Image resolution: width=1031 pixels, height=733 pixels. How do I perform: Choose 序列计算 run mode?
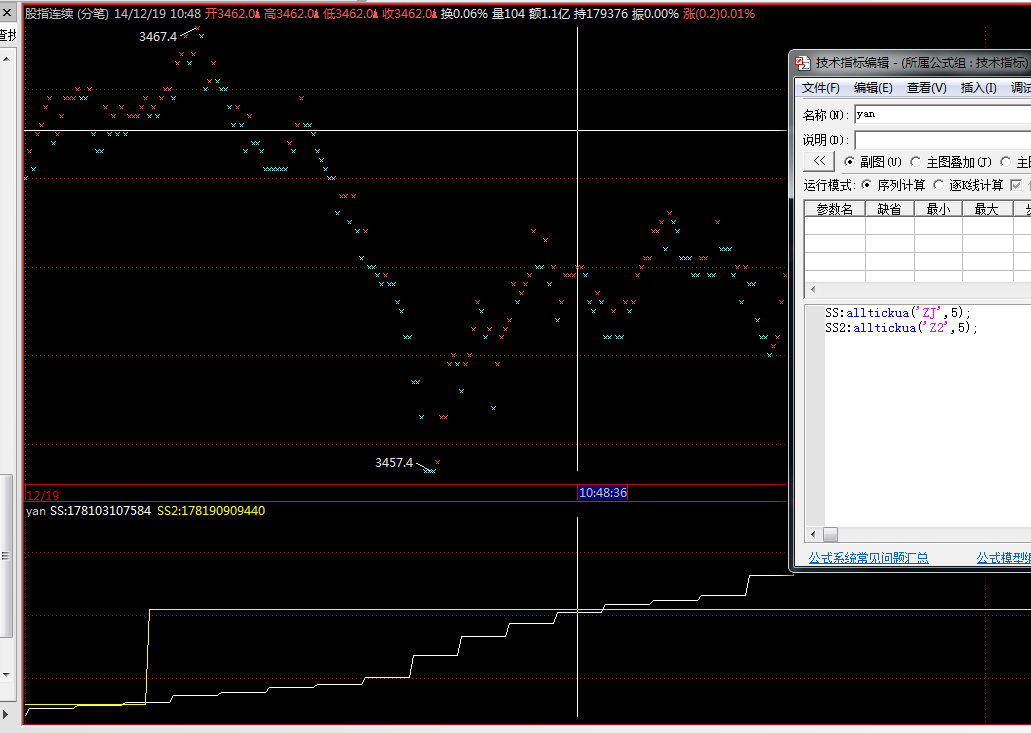(866, 185)
